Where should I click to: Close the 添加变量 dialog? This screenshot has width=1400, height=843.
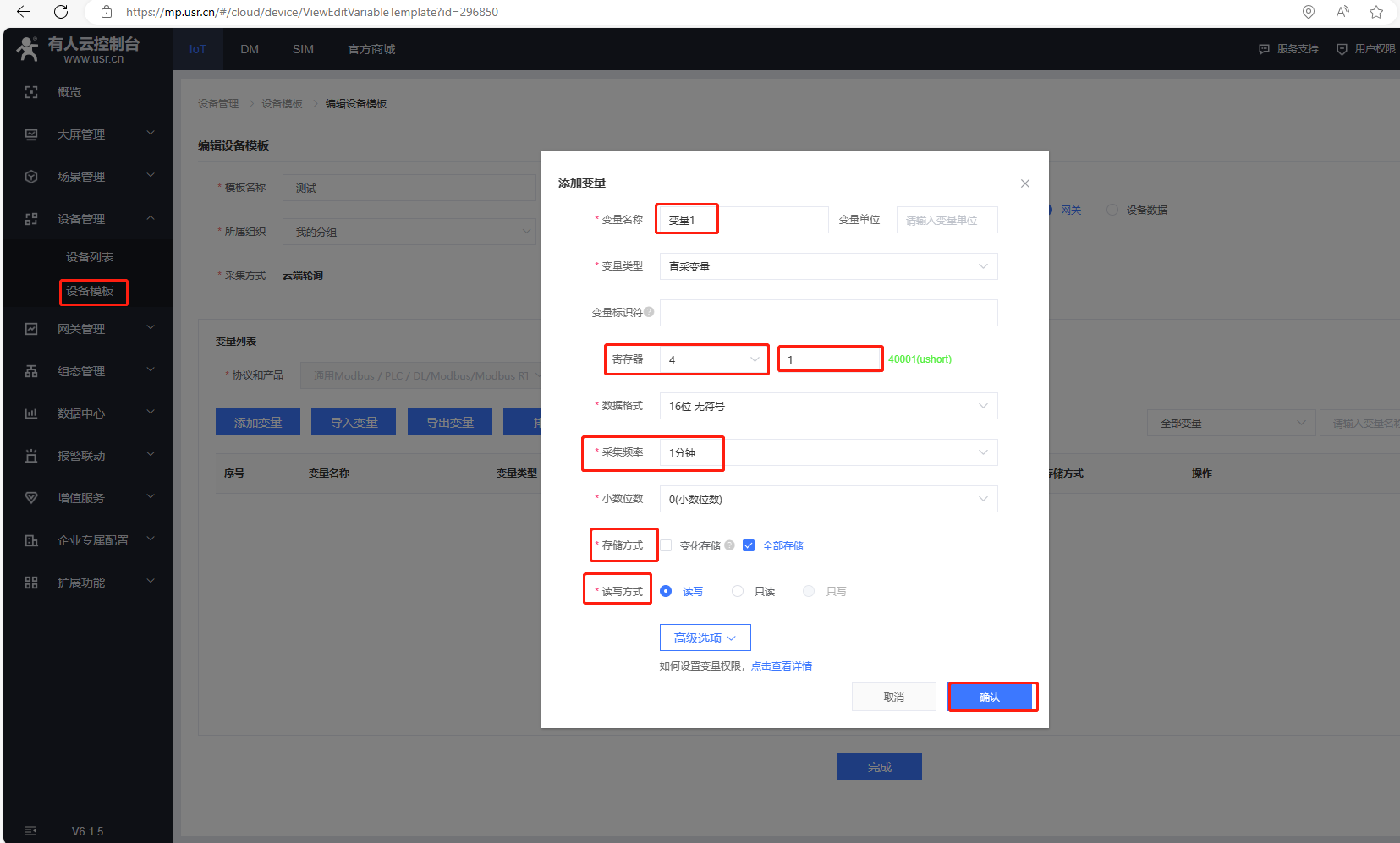(x=1024, y=183)
